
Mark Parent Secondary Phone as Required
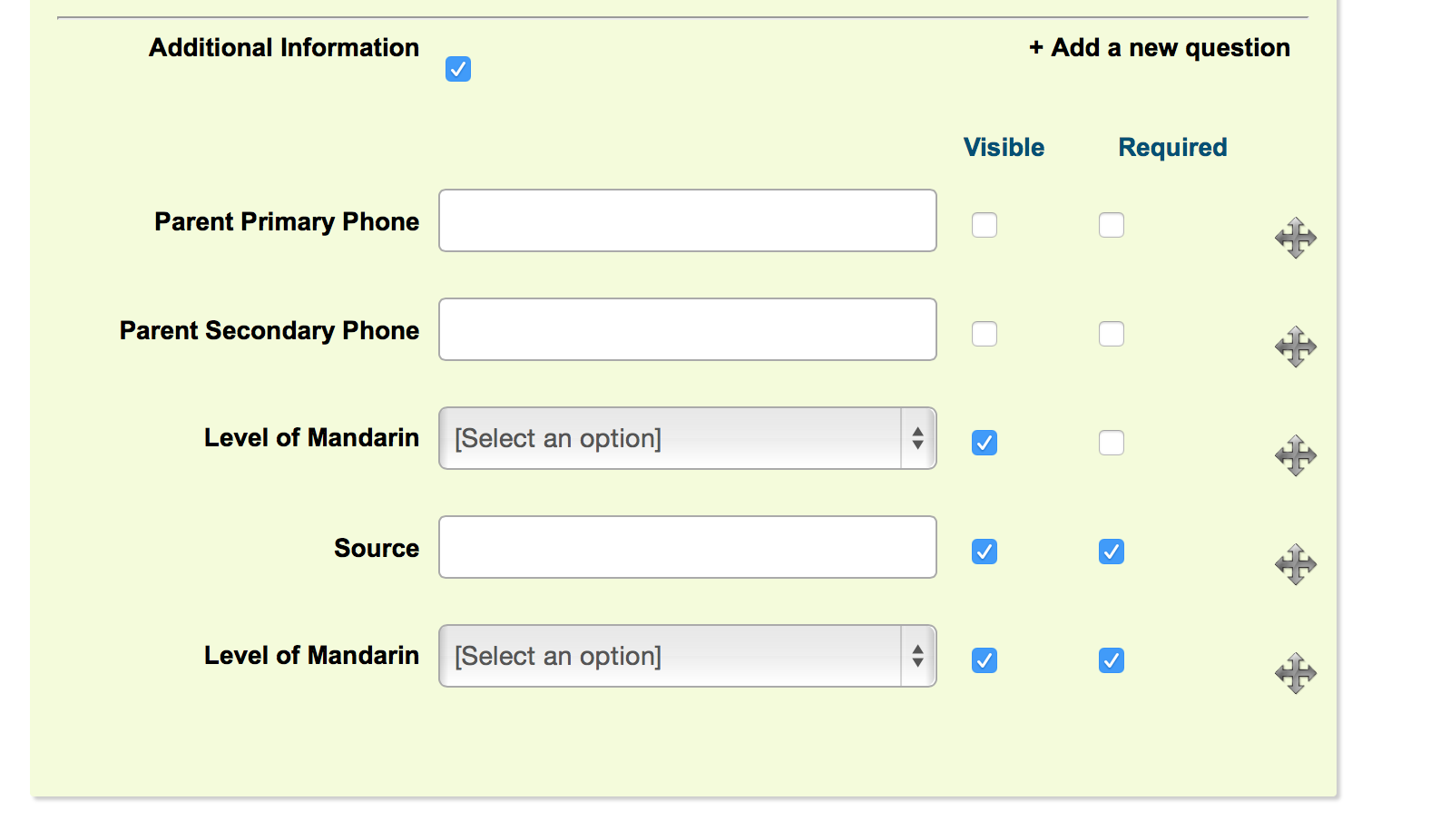[1112, 334]
